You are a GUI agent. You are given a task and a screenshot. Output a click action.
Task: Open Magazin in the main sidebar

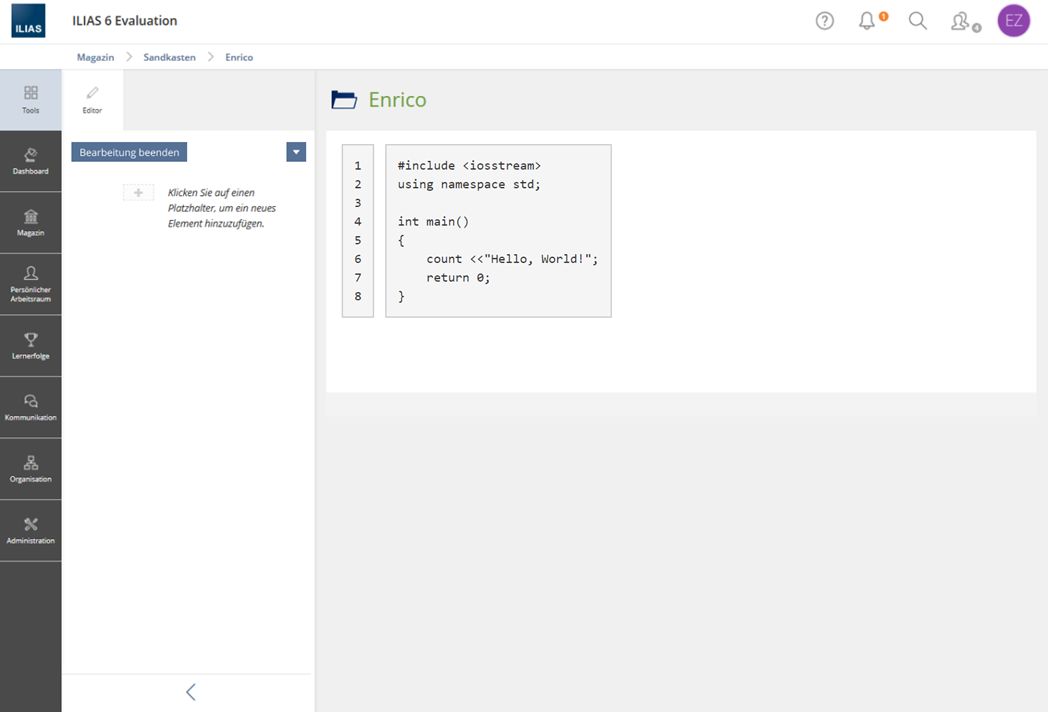point(30,223)
